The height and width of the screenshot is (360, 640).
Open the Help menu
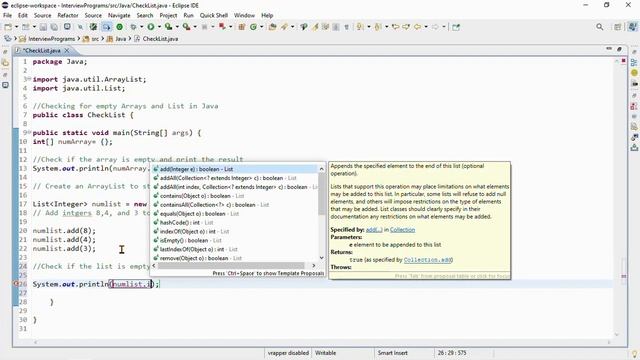pyautogui.click(x=267, y=15)
